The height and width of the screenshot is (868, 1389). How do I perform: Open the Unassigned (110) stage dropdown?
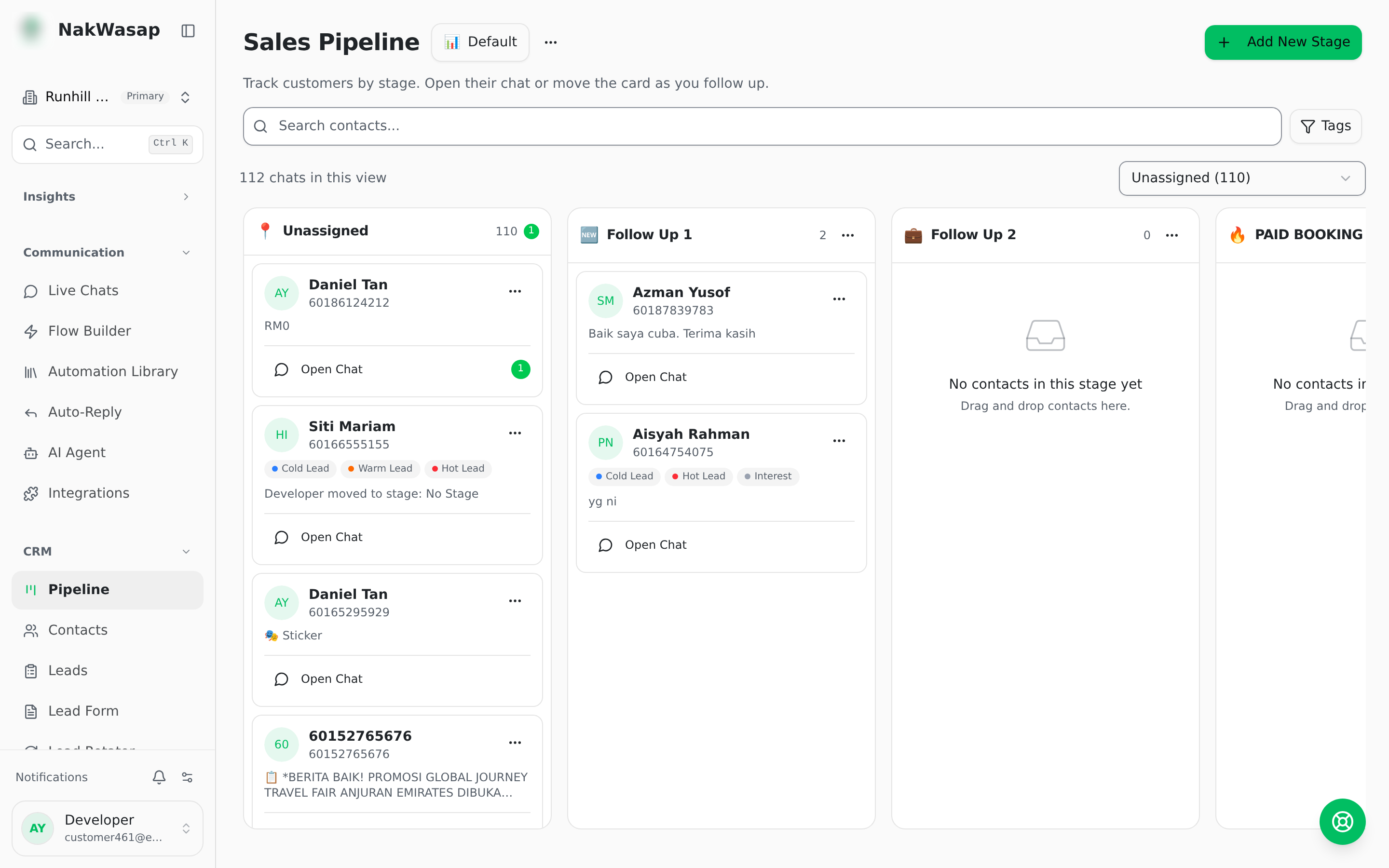pos(1241,178)
